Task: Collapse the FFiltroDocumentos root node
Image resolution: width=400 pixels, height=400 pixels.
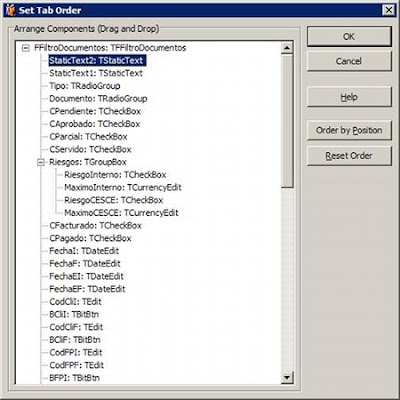Action: tap(25, 48)
